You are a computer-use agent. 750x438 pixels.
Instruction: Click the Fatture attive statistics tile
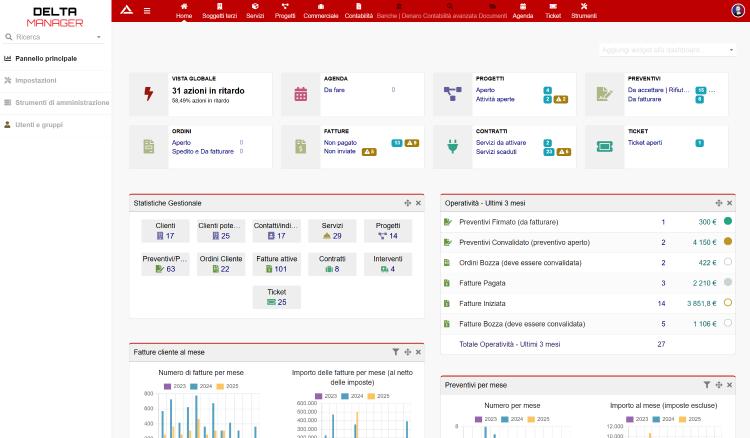point(277,263)
